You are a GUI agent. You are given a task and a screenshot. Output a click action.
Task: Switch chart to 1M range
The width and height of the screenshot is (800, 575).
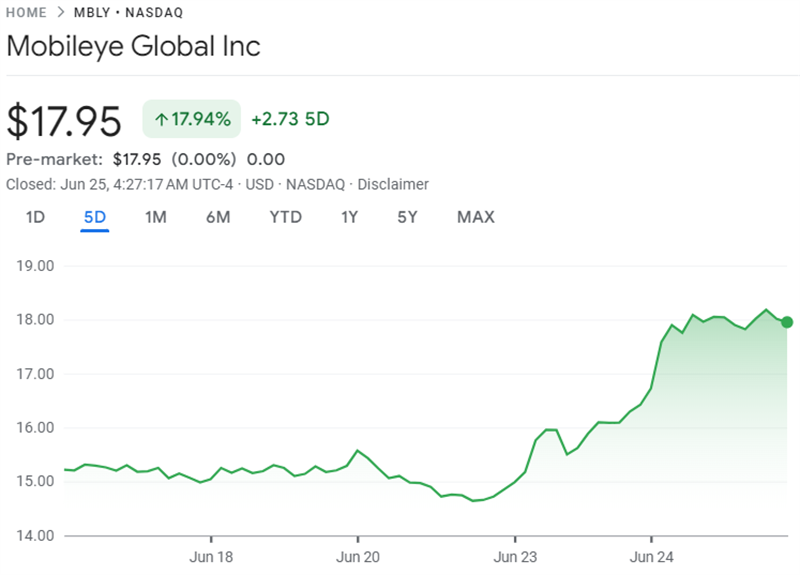point(156,217)
